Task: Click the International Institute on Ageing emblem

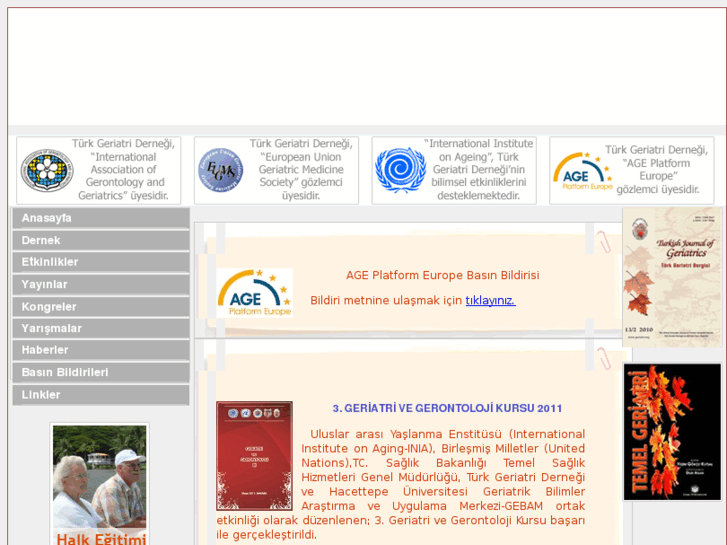Action: coord(400,170)
